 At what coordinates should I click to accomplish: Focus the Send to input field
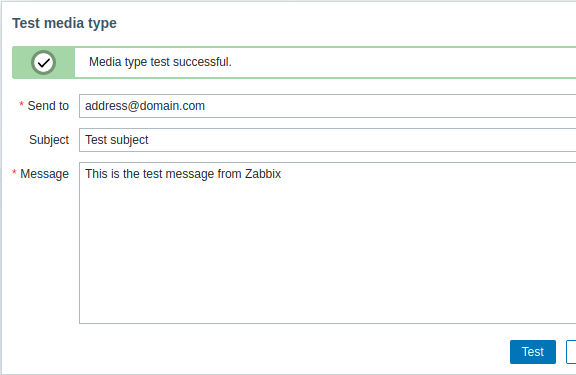coord(327,106)
